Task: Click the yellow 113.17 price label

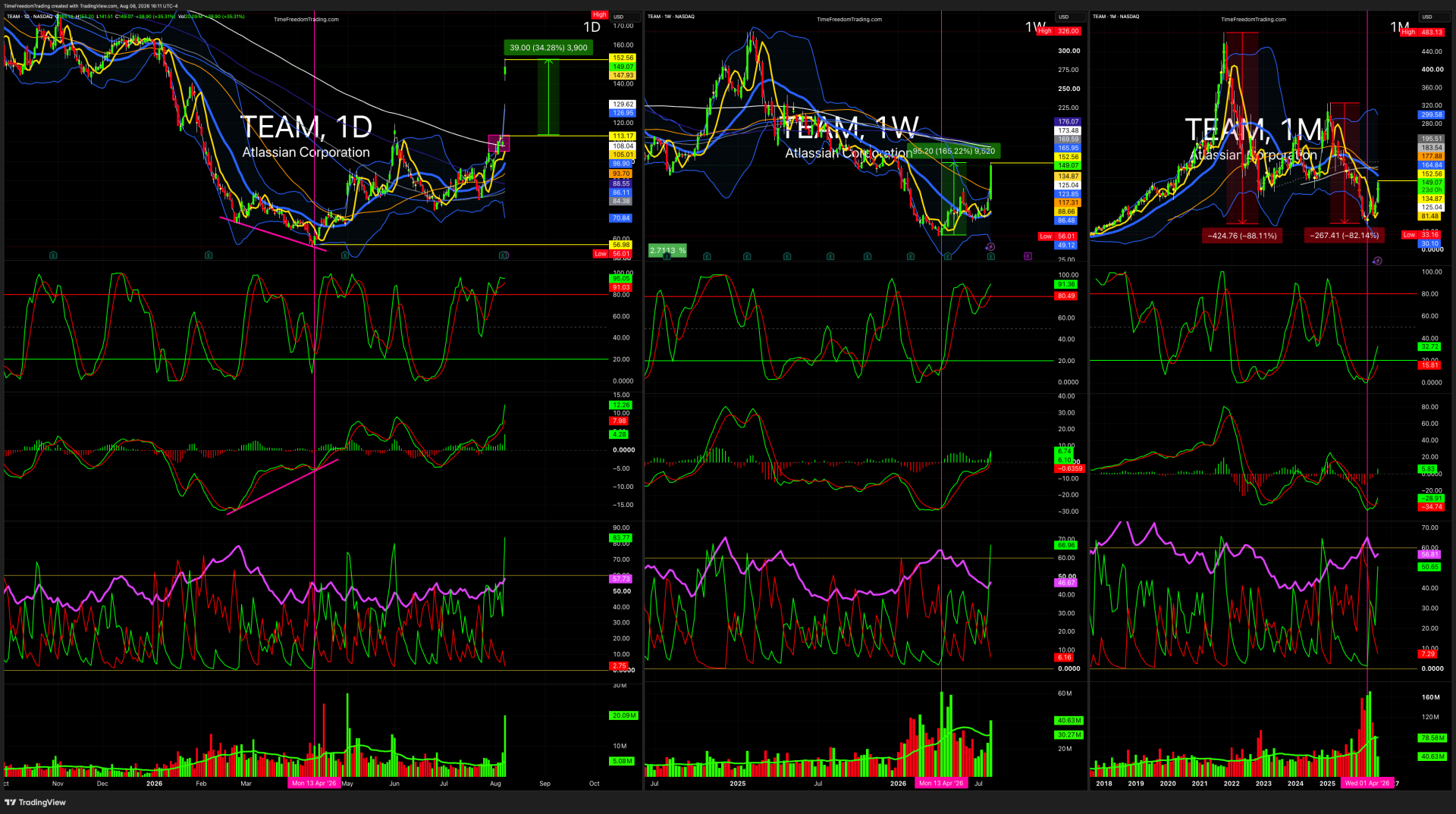Action: click(x=623, y=136)
